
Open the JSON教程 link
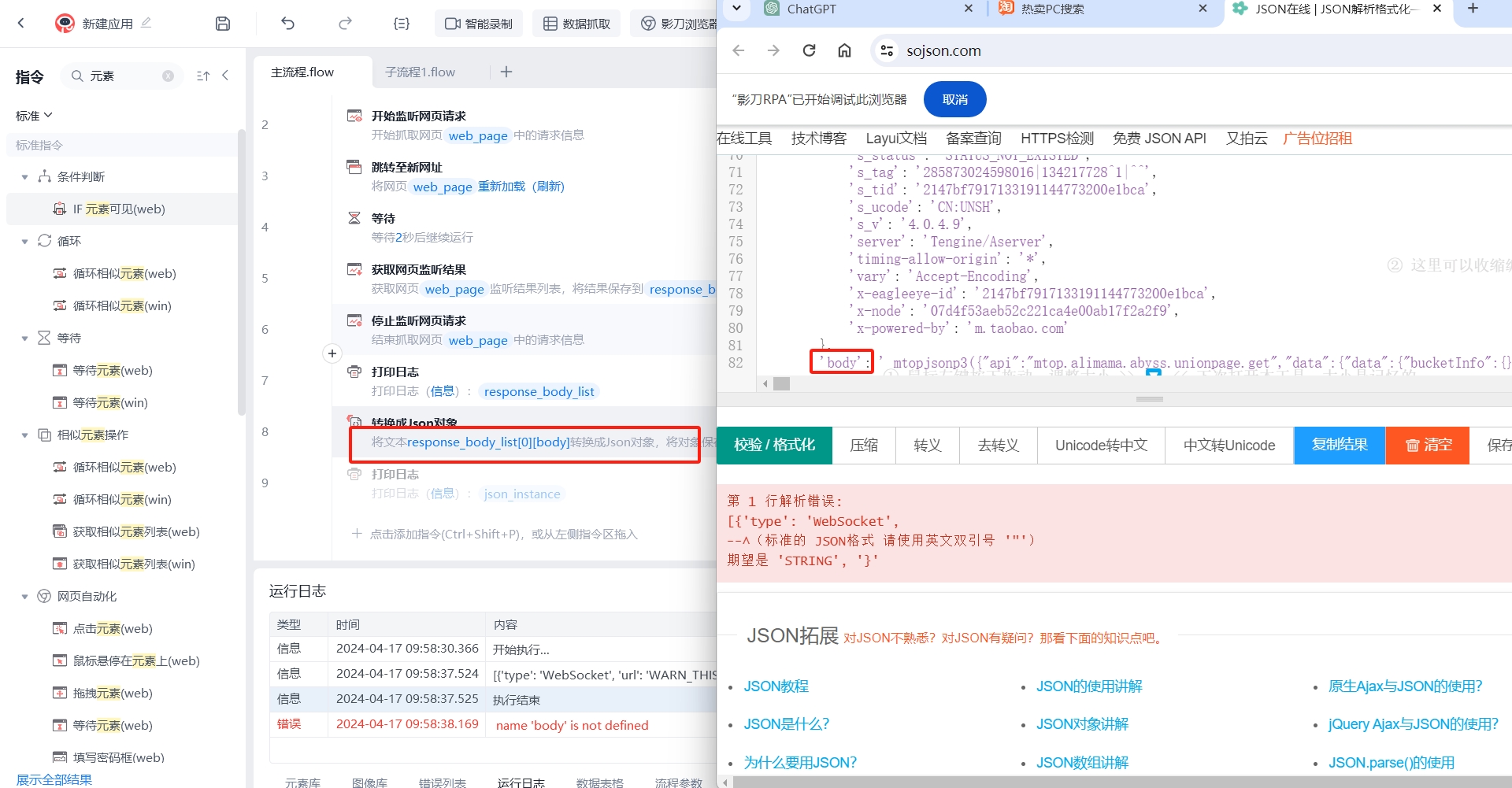776,686
